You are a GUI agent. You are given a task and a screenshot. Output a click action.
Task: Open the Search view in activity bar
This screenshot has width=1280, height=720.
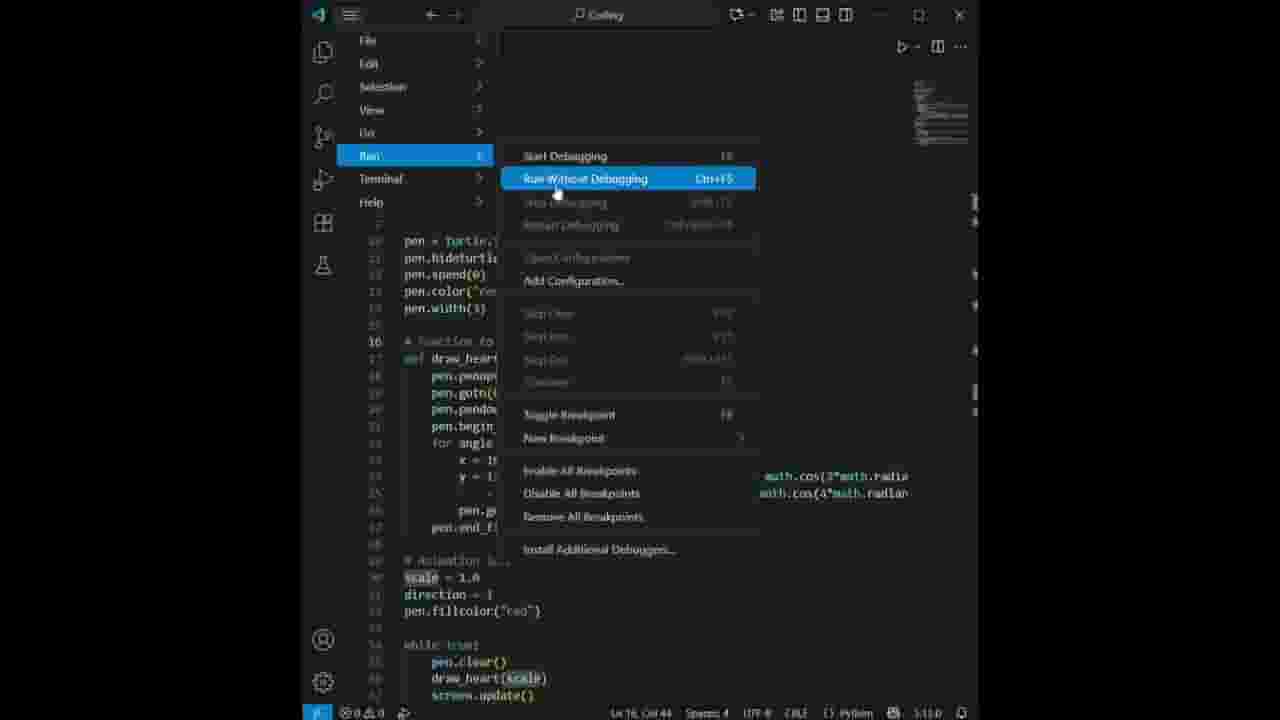pyautogui.click(x=323, y=94)
